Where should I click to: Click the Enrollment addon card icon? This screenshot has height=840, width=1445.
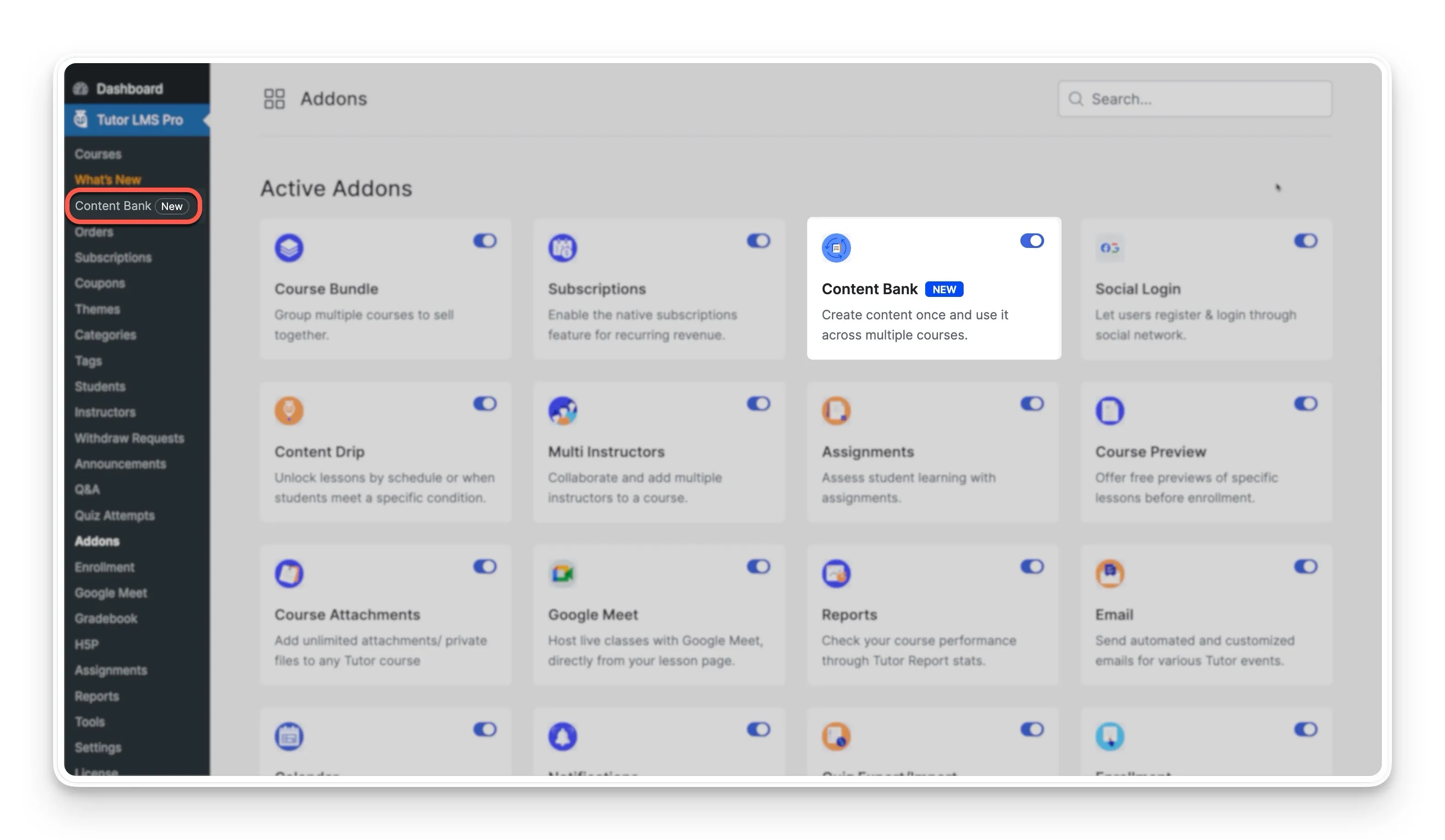coord(1110,736)
